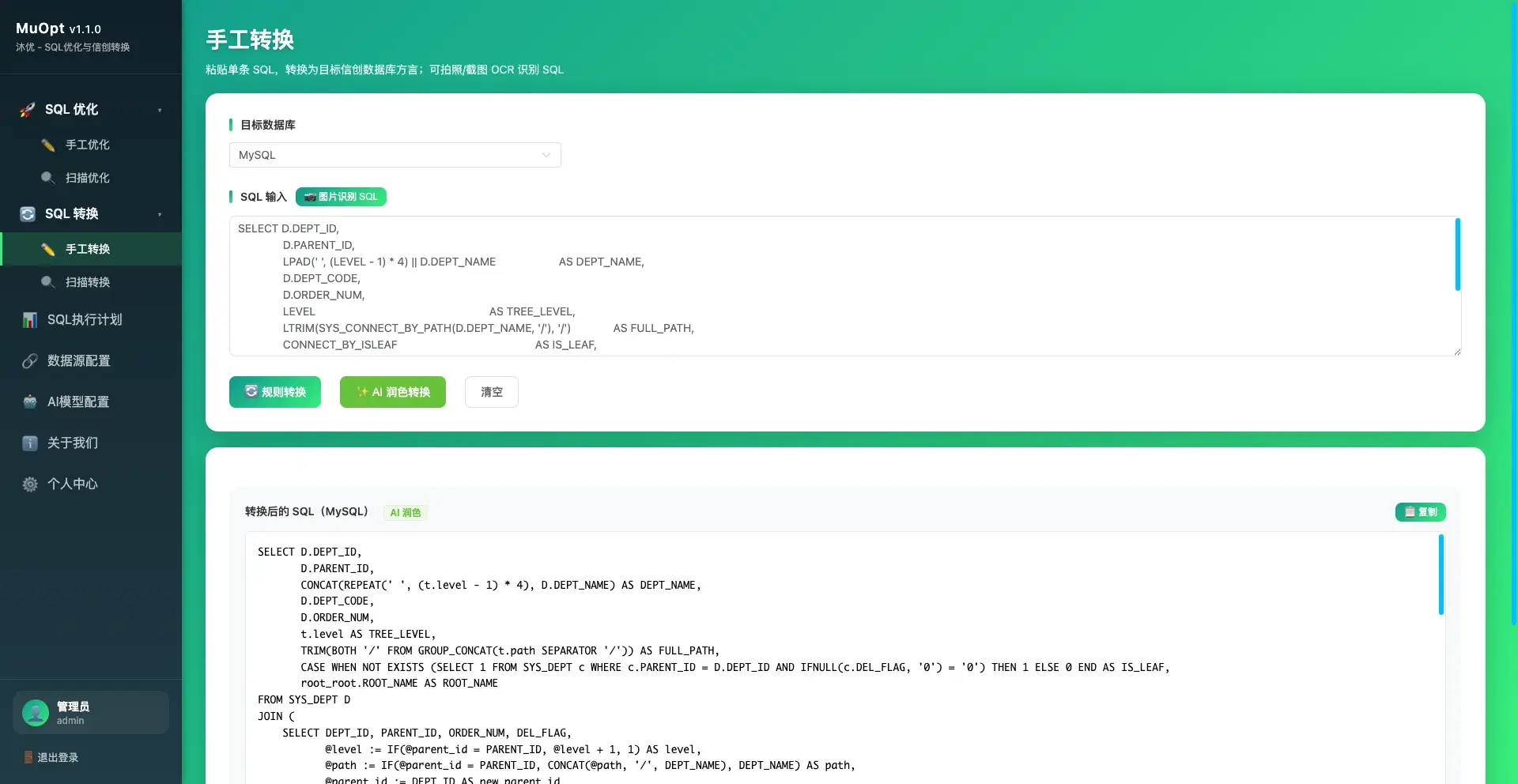Open AI模型配置 page
Screen dimensions: 1518x784
(91, 402)
